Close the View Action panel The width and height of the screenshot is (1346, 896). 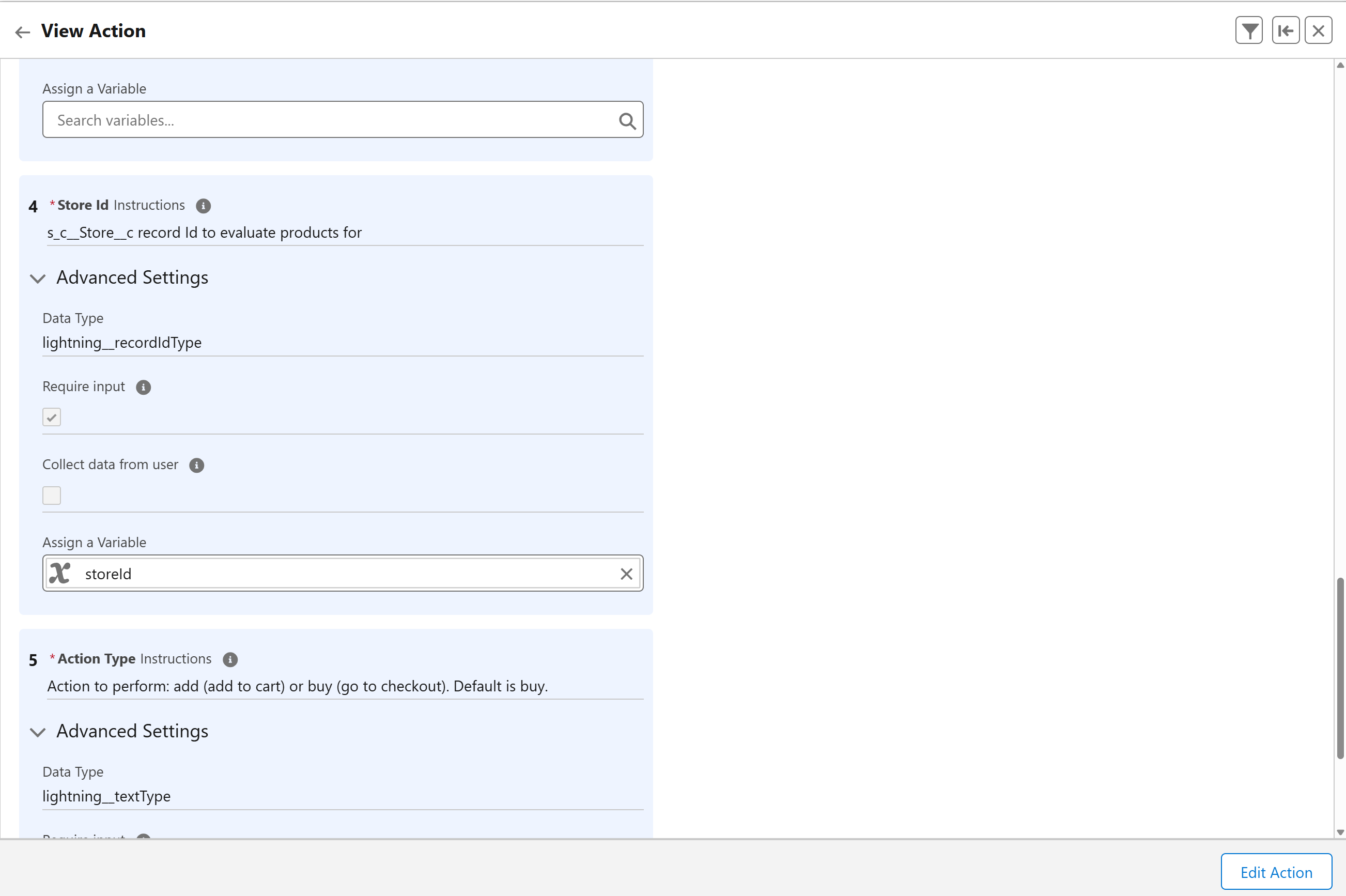click(1319, 31)
